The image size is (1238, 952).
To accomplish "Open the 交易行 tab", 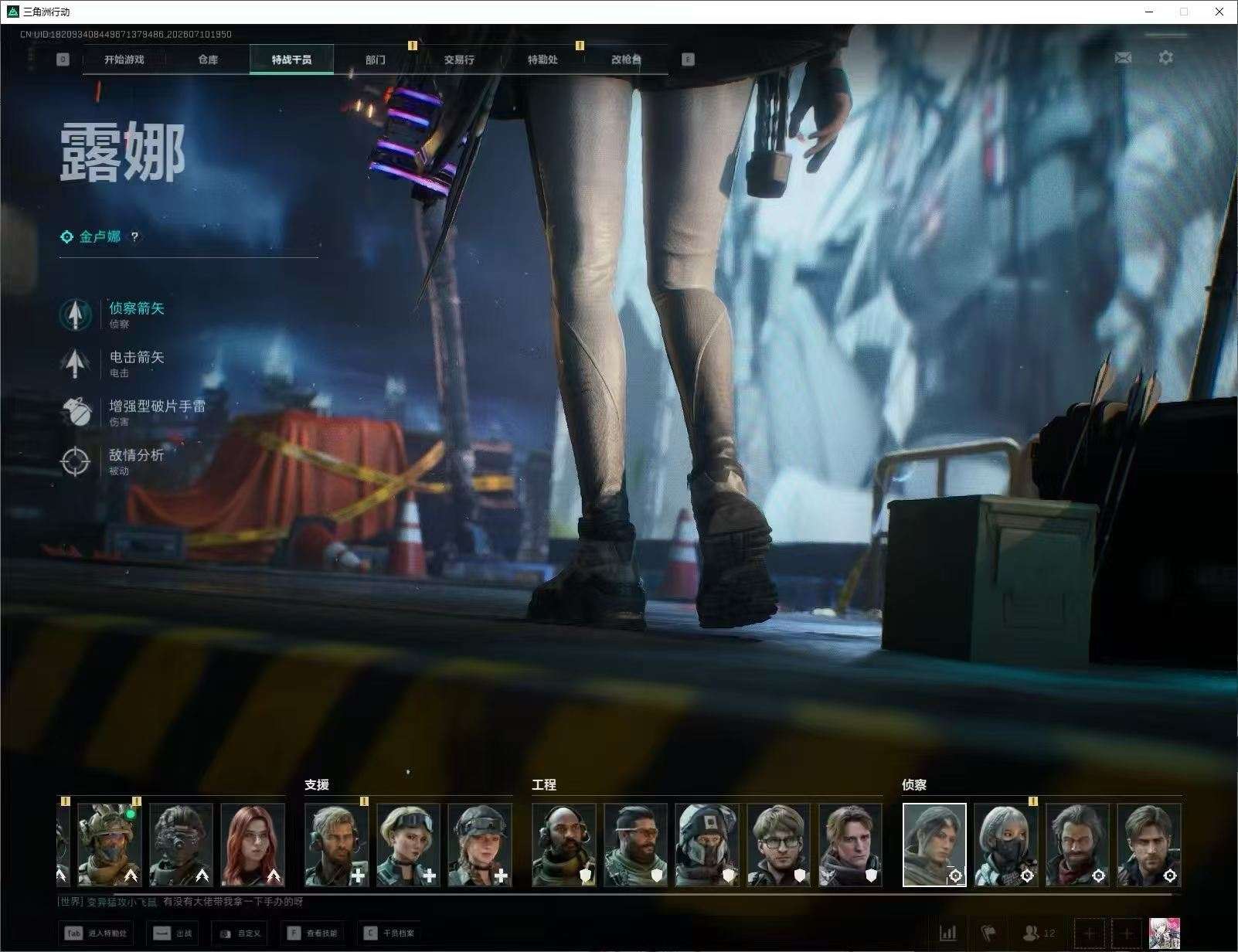I will click(459, 59).
